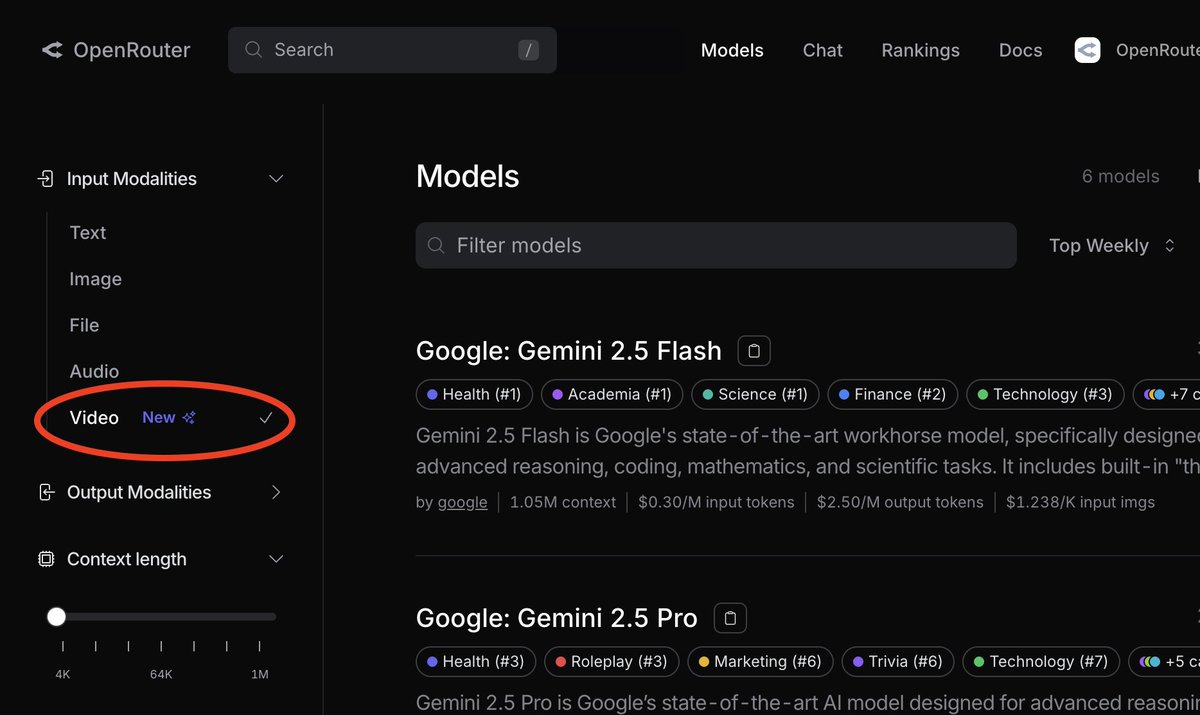Click the Output Modalities section icon
1200x715 pixels.
pos(45,492)
